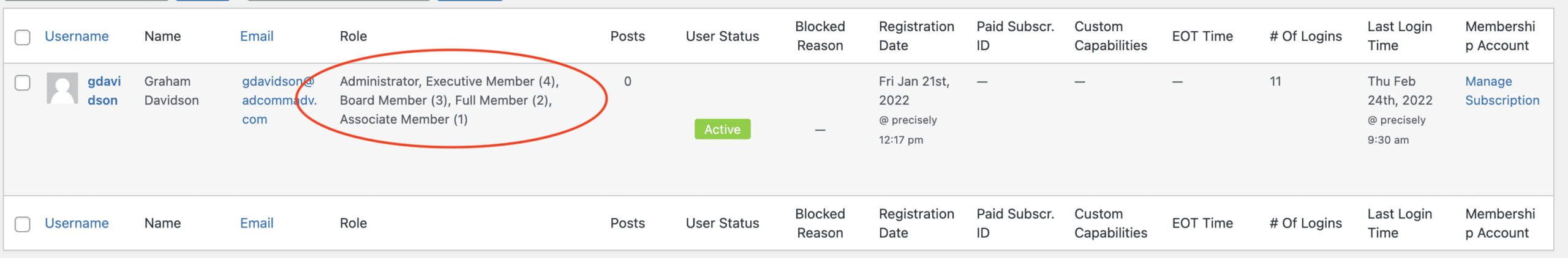The image size is (1568, 258).
Task: Click the # Of Logins column header
Action: coord(1306,36)
